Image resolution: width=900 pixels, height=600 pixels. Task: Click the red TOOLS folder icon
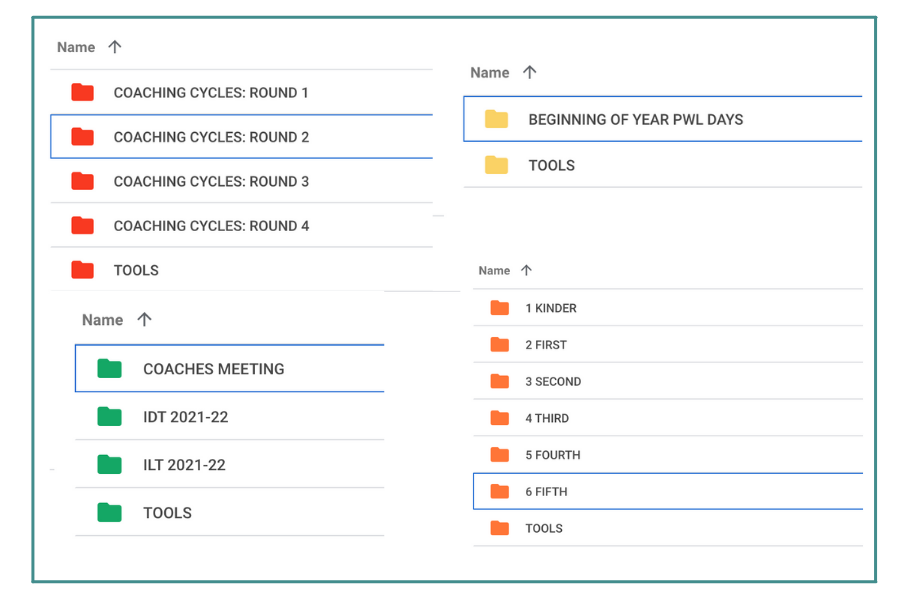[83, 270]
